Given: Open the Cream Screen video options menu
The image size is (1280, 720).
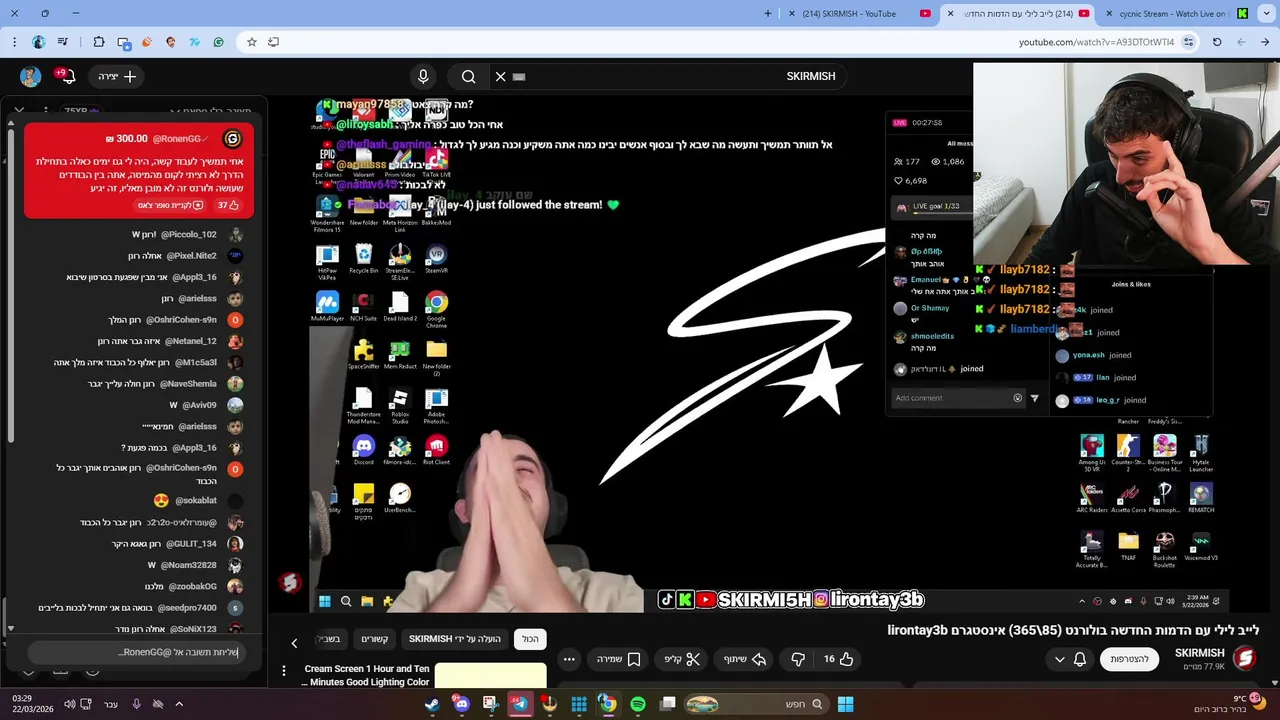Looking at the screenshot, I should [284, 671].
